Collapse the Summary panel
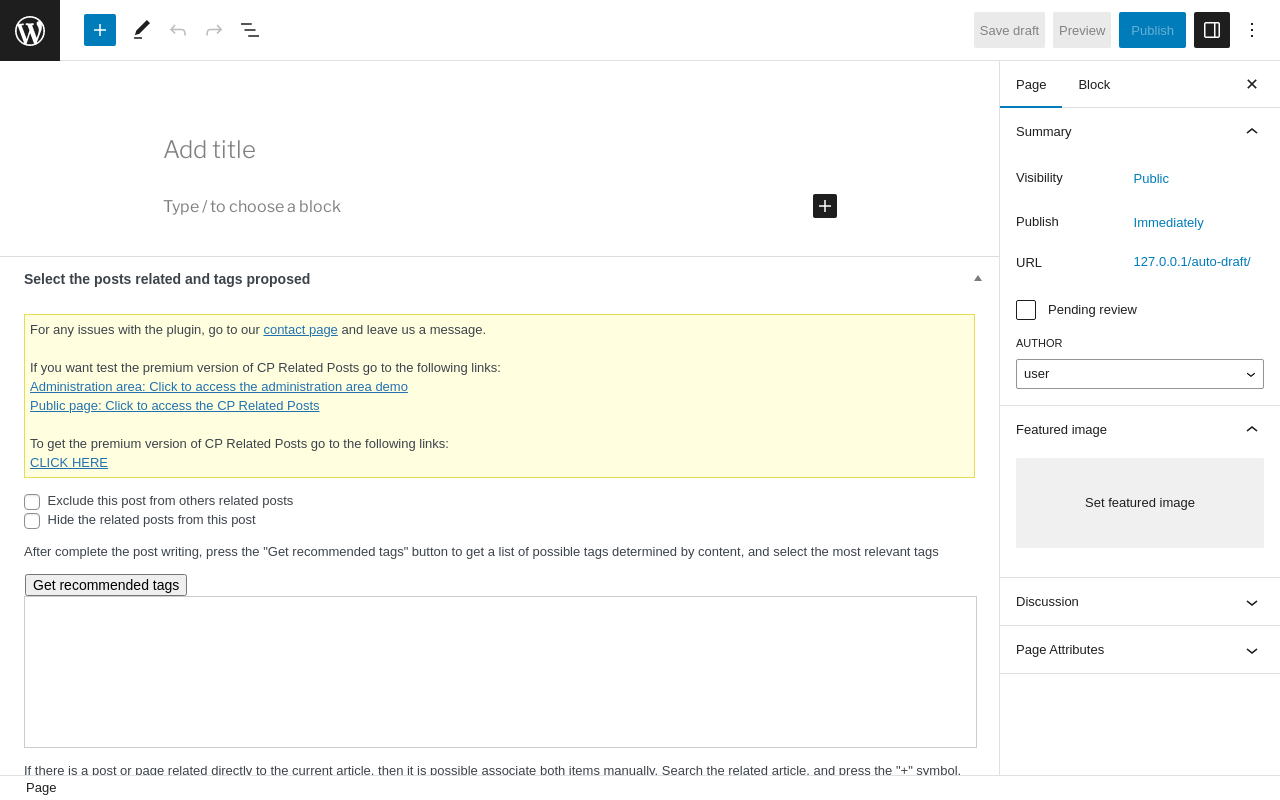Screen dimensions: 1280x800 click(x=1140, y=131)
